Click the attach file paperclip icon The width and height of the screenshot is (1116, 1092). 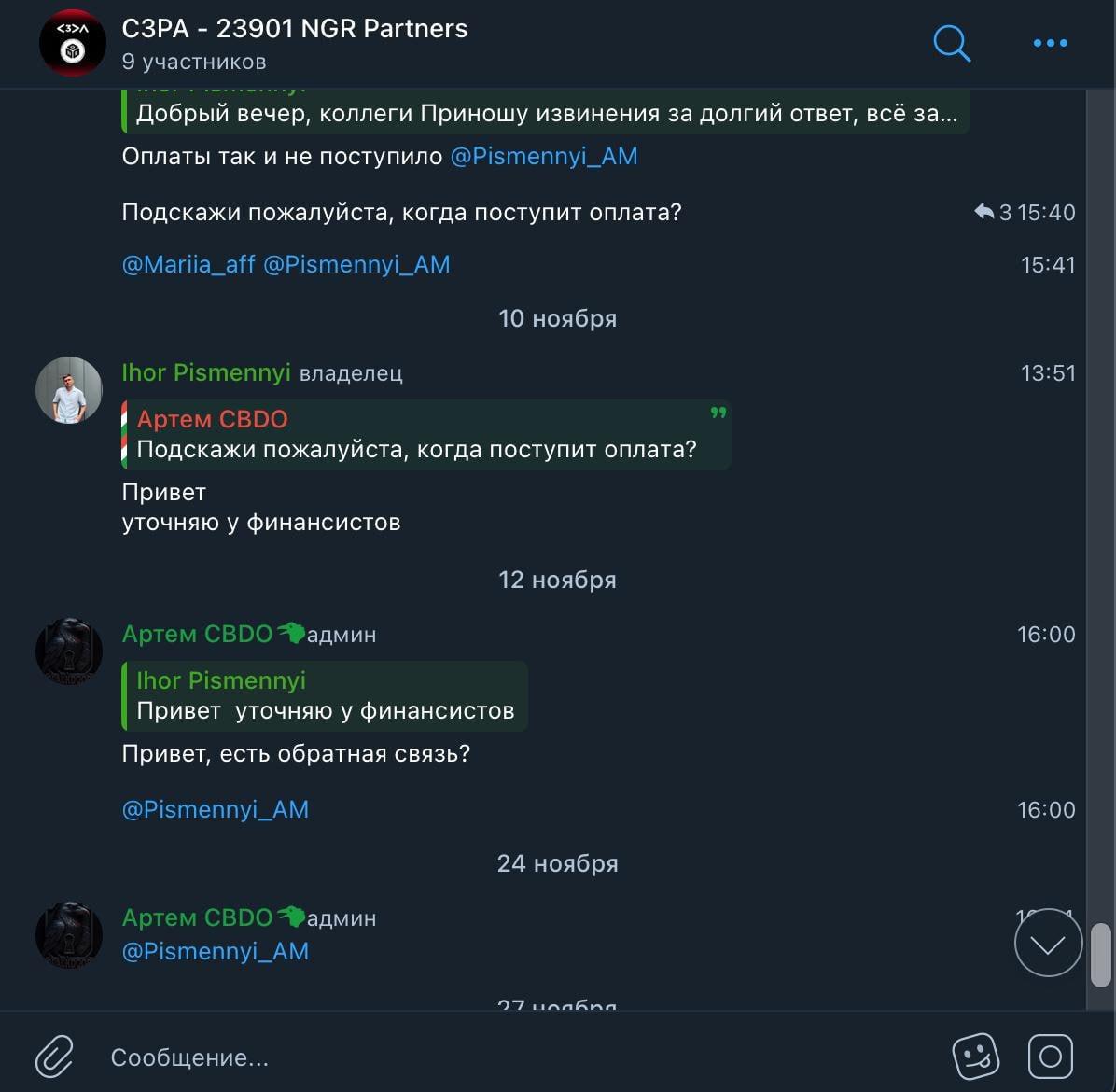point(55,1057)
